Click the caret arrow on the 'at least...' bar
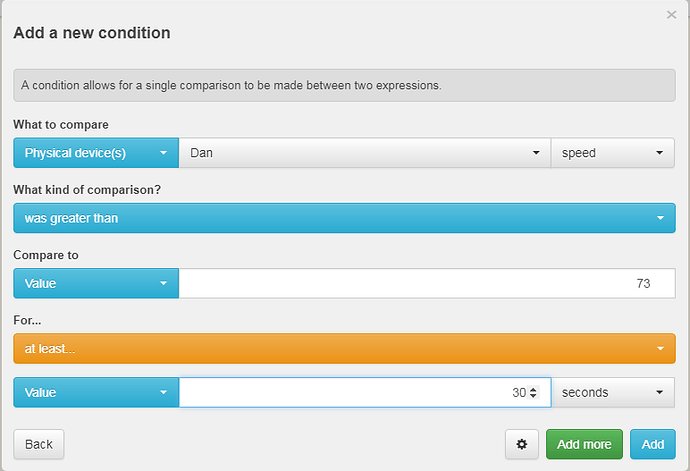 pyautogui.click(x=660, y=348)
